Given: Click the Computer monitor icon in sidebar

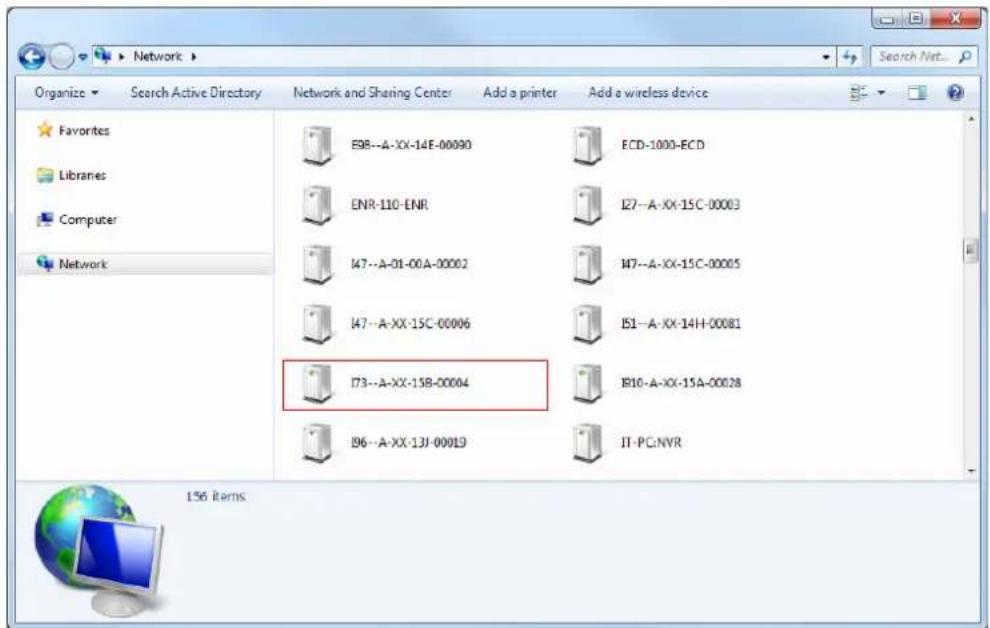Looking at the screenshot, I should click(45, 220).
